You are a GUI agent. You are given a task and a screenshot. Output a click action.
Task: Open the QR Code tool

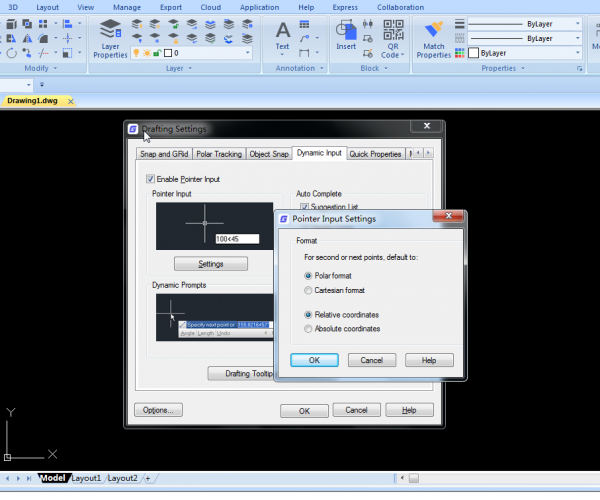click(x=393, y=39)
